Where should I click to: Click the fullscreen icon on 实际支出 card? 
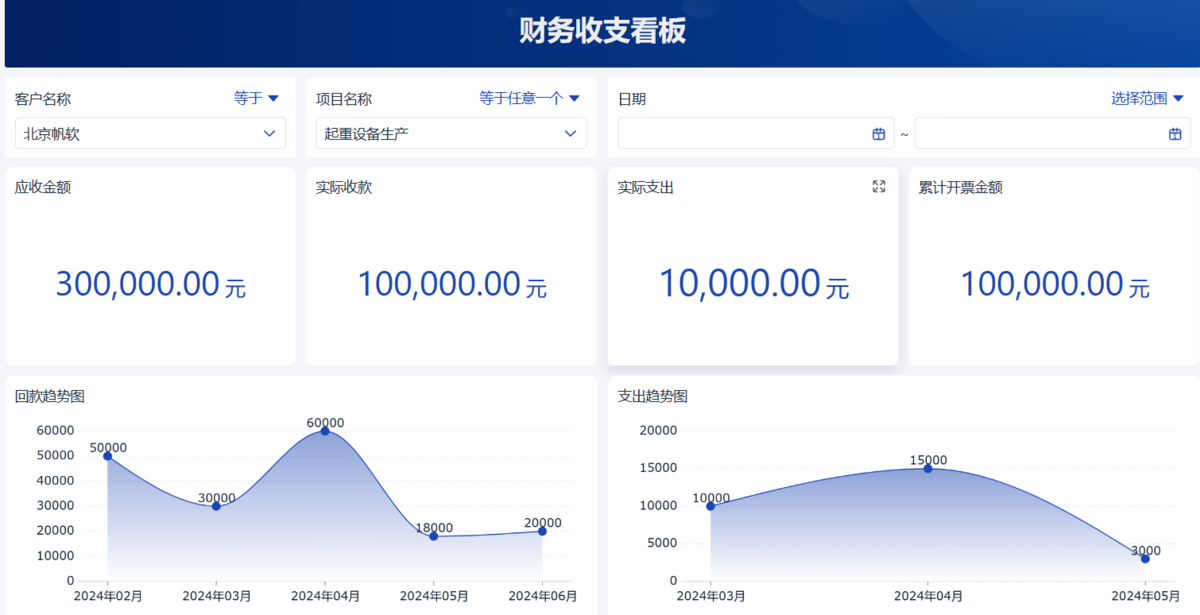(879, 187)
